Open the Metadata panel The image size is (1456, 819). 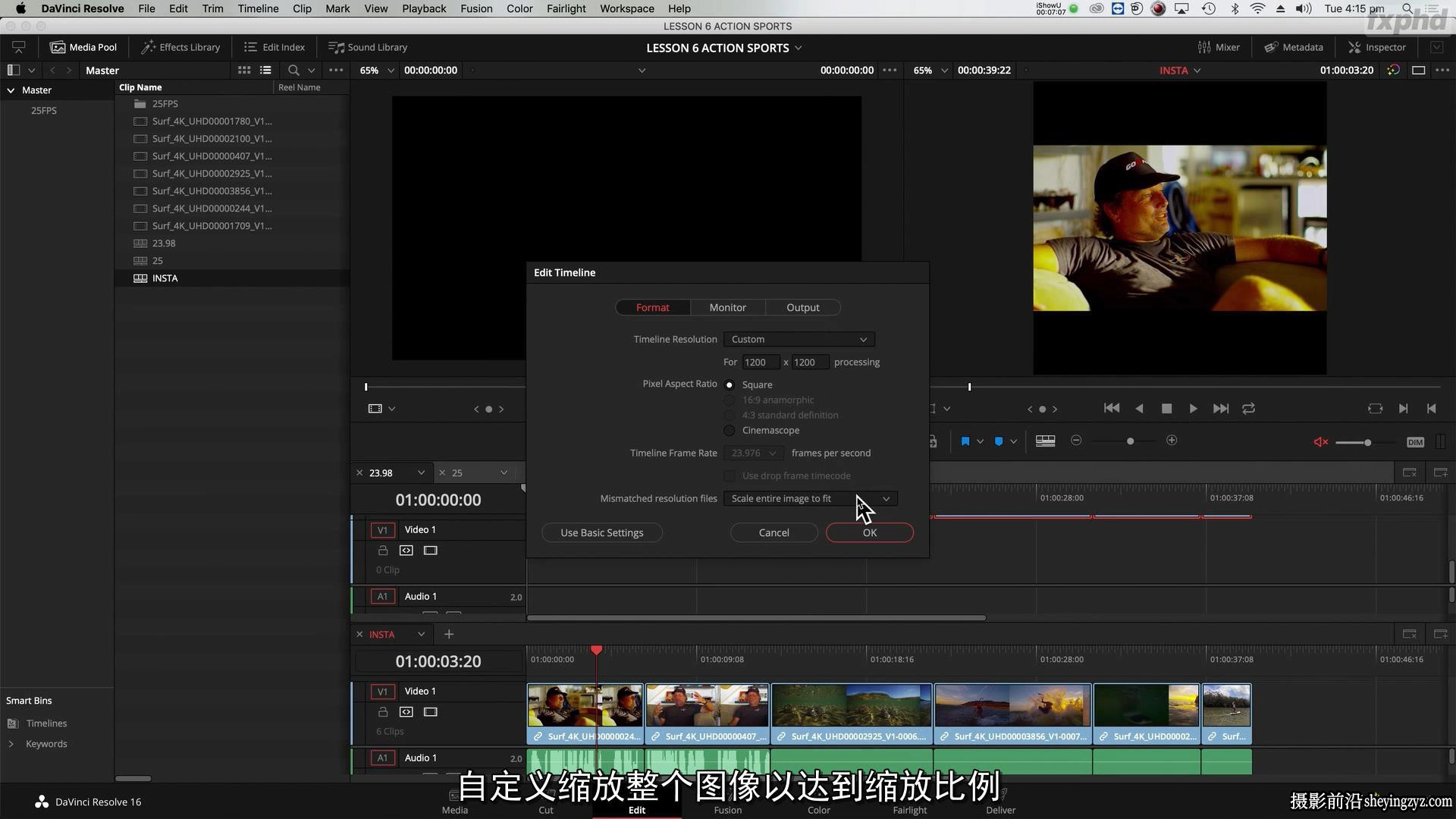[1294, 47]
